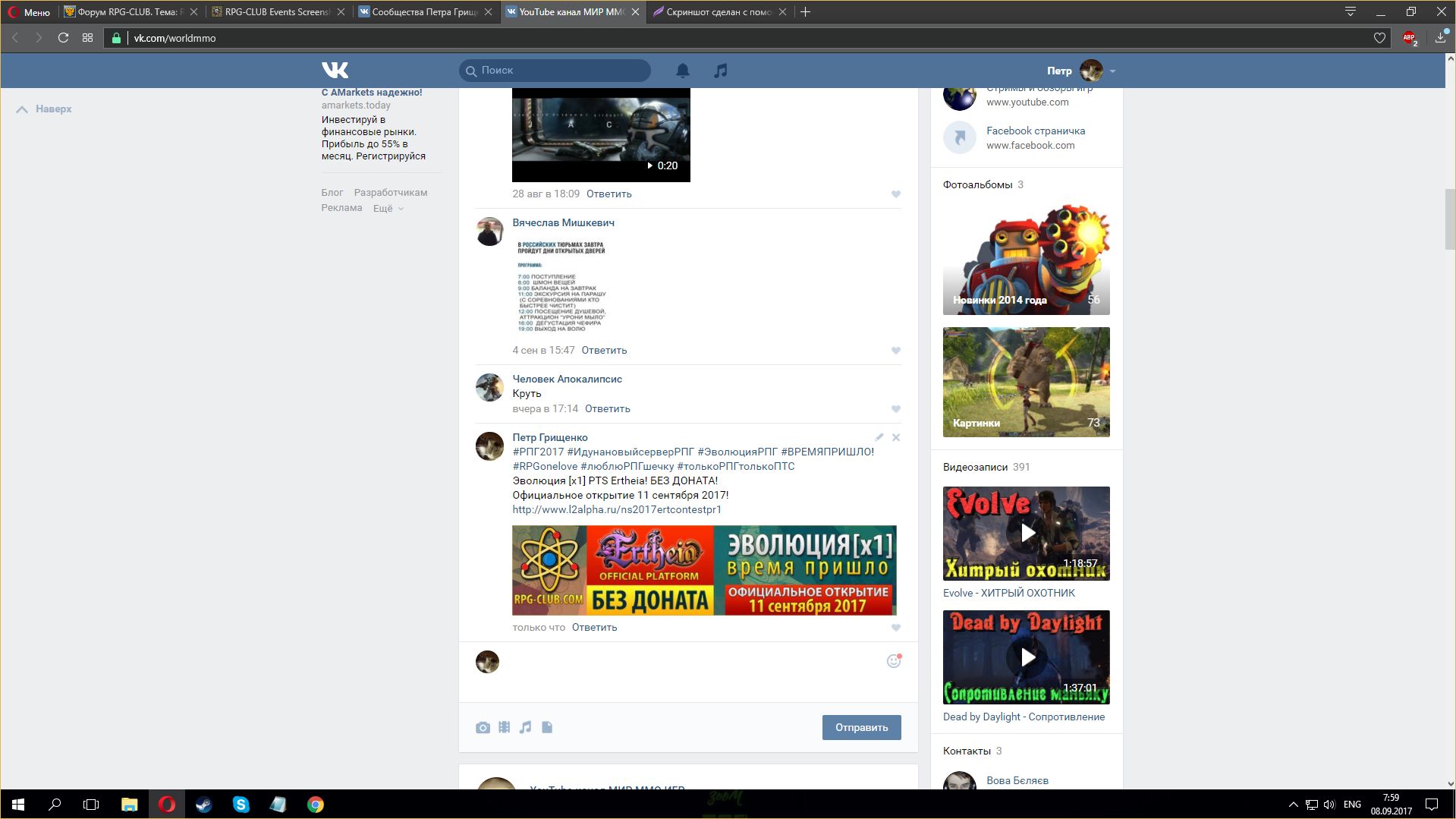Open the music player icon
Image resolution: width=1456 pixels, height=819 pixels.
[720, 71]
